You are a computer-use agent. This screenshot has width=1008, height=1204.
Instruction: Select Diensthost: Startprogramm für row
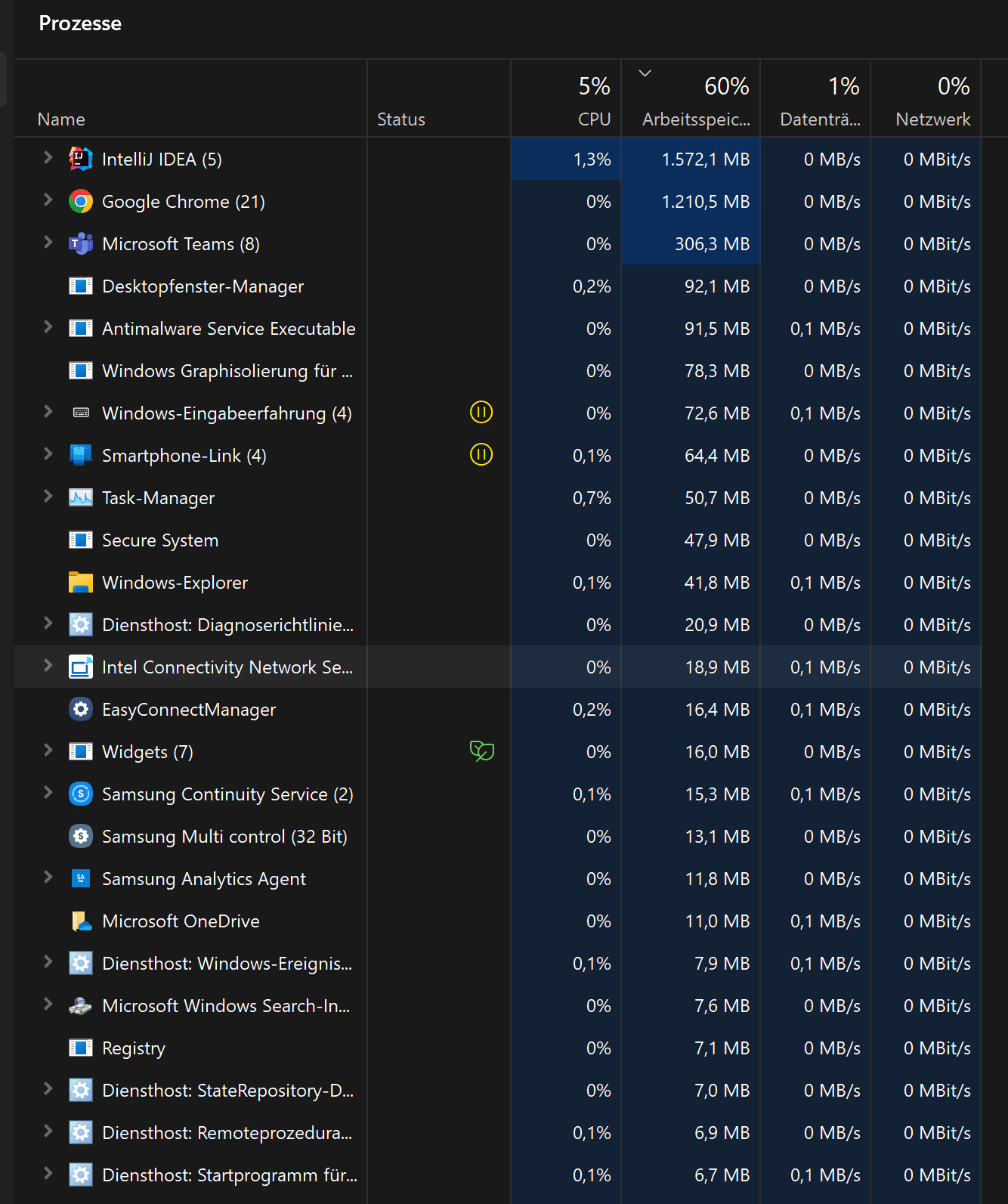pos(497,1175)
